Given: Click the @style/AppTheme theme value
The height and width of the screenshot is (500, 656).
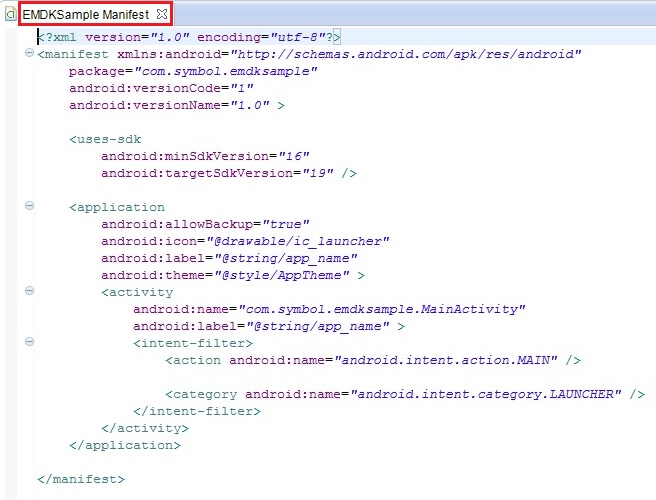Looking at the screenshot, I should tap(282, 275).
